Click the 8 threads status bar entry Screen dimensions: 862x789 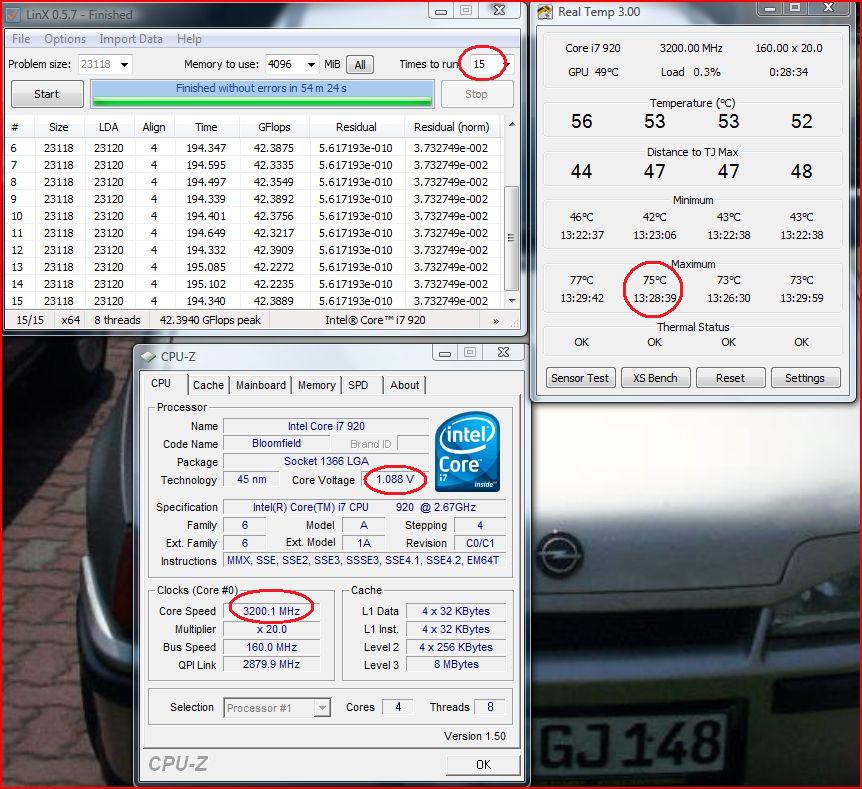click(x=117, y=320)
